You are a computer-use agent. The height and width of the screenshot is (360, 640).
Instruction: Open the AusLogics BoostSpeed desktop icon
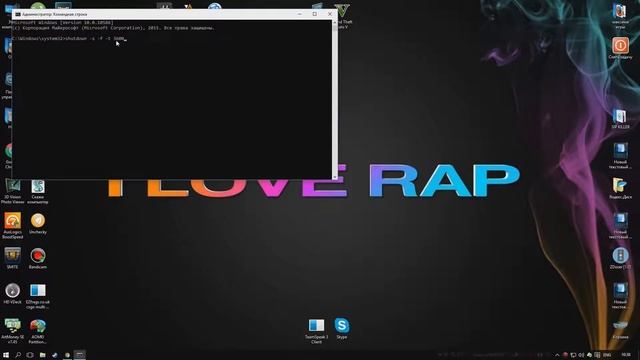coord(12,225)
